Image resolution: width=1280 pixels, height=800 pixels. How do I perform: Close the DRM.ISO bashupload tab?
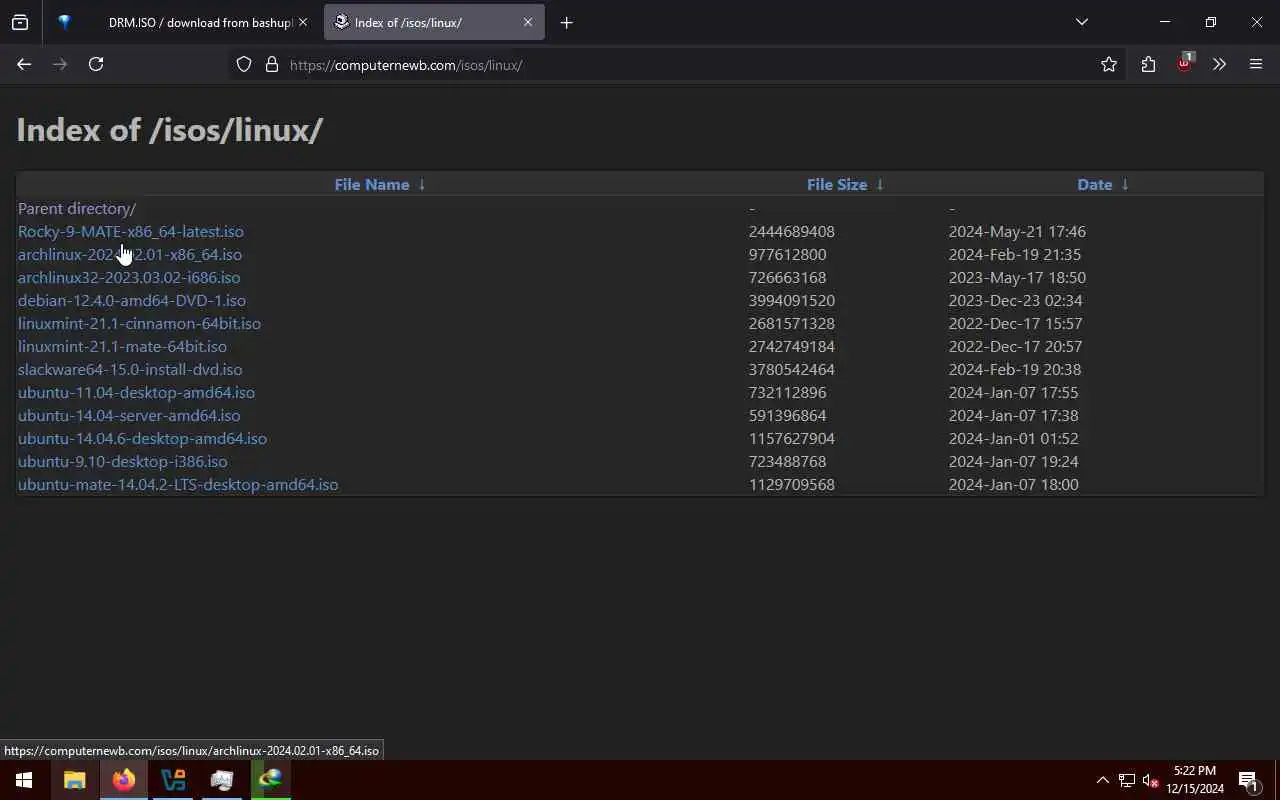click(x=303, y=22)
